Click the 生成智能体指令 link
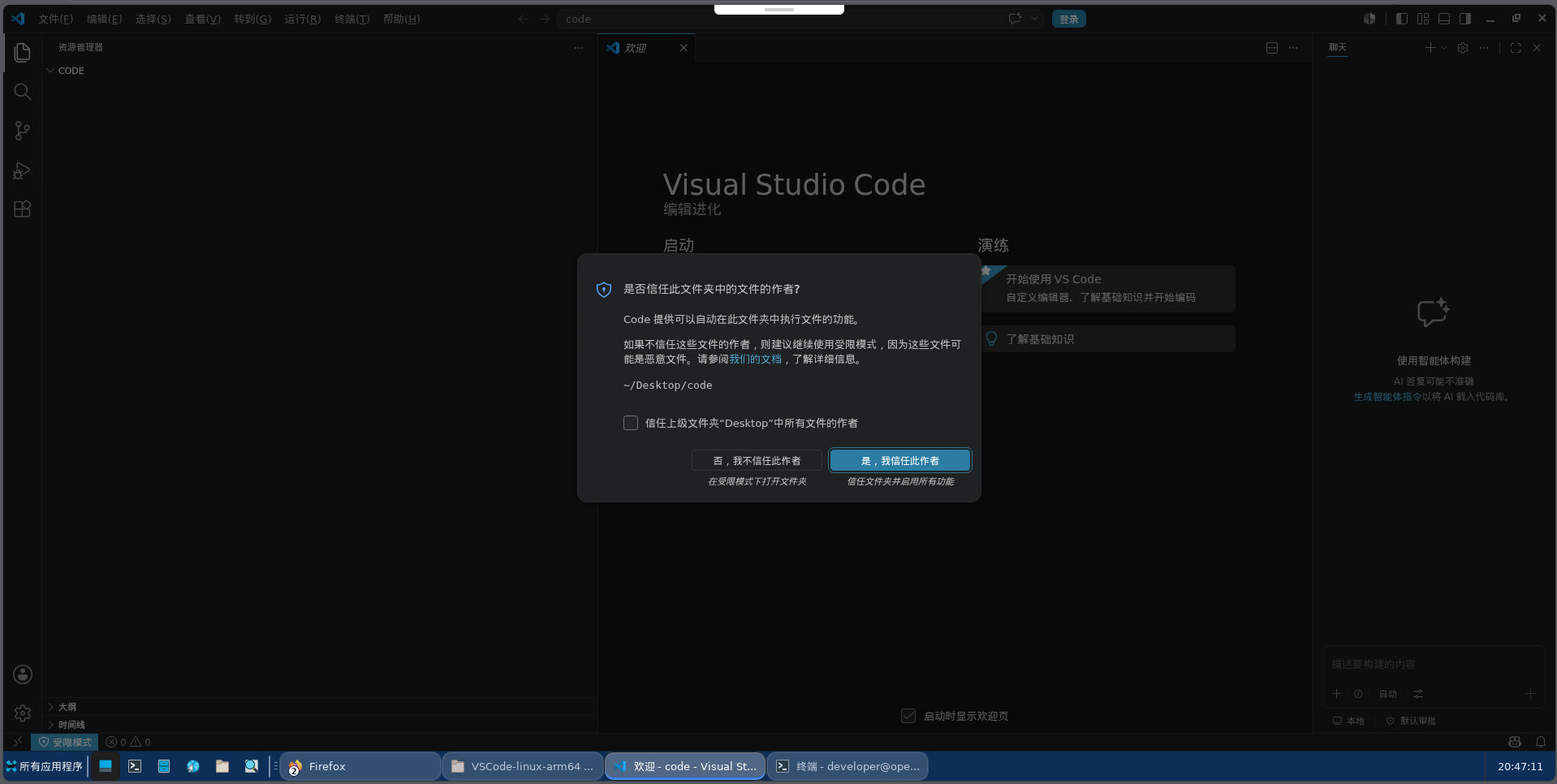 [1387, 397]
